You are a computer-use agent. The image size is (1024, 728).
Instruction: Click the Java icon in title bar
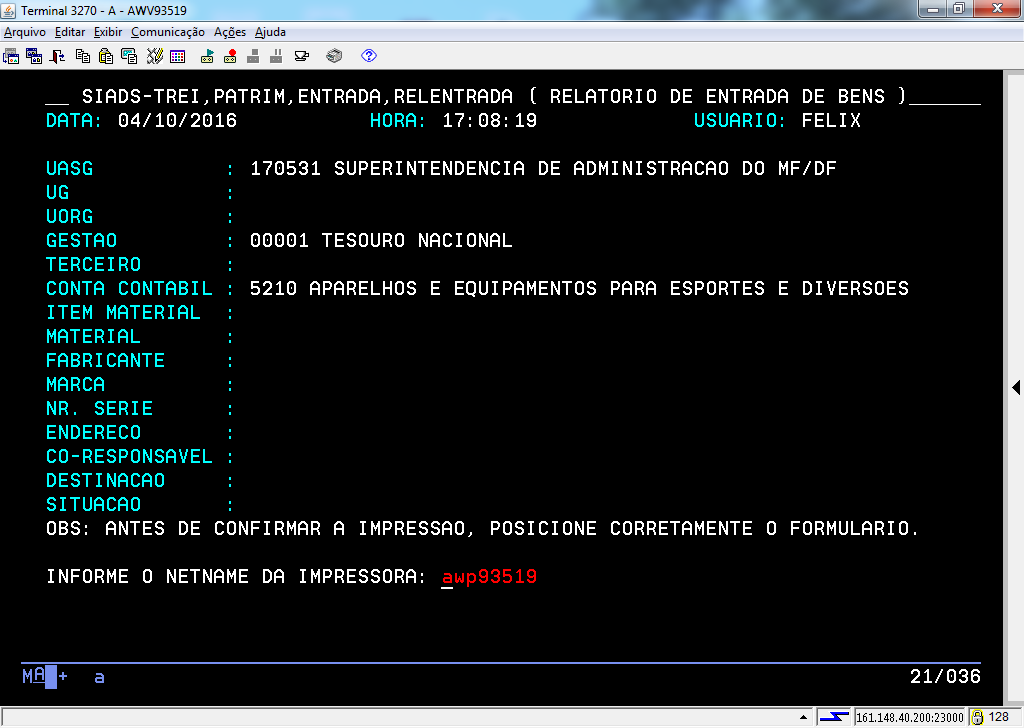(x=9, y=10)
